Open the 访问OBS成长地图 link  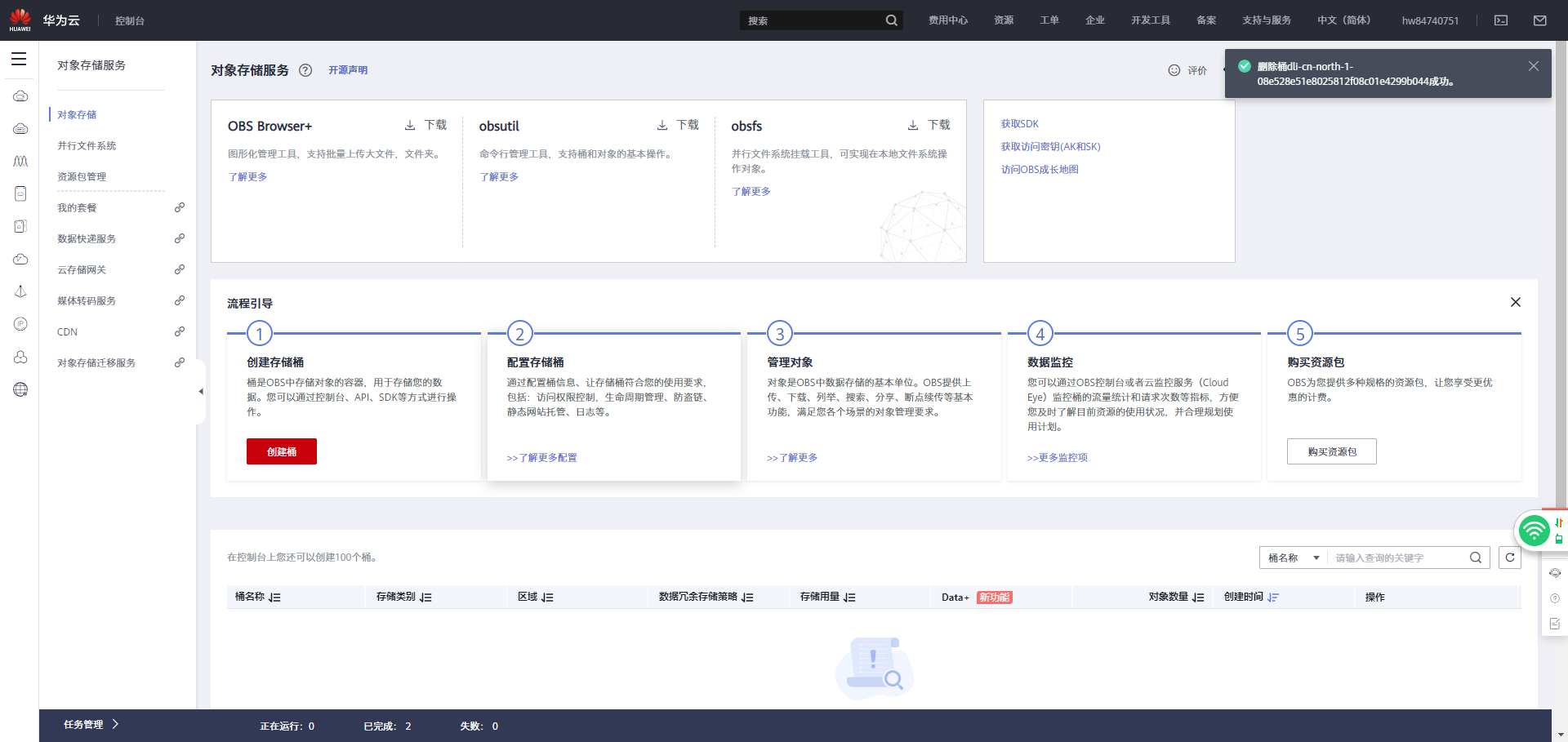point(1040,170)
